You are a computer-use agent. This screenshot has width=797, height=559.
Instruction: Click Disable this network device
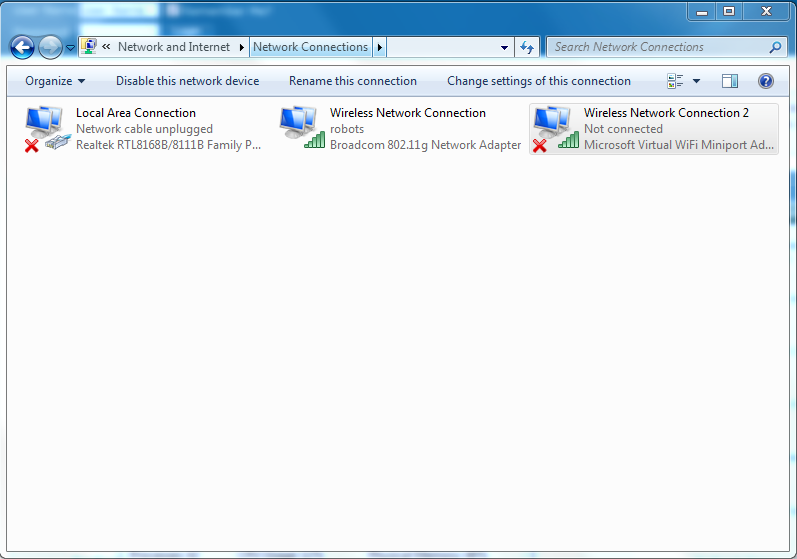188,81
